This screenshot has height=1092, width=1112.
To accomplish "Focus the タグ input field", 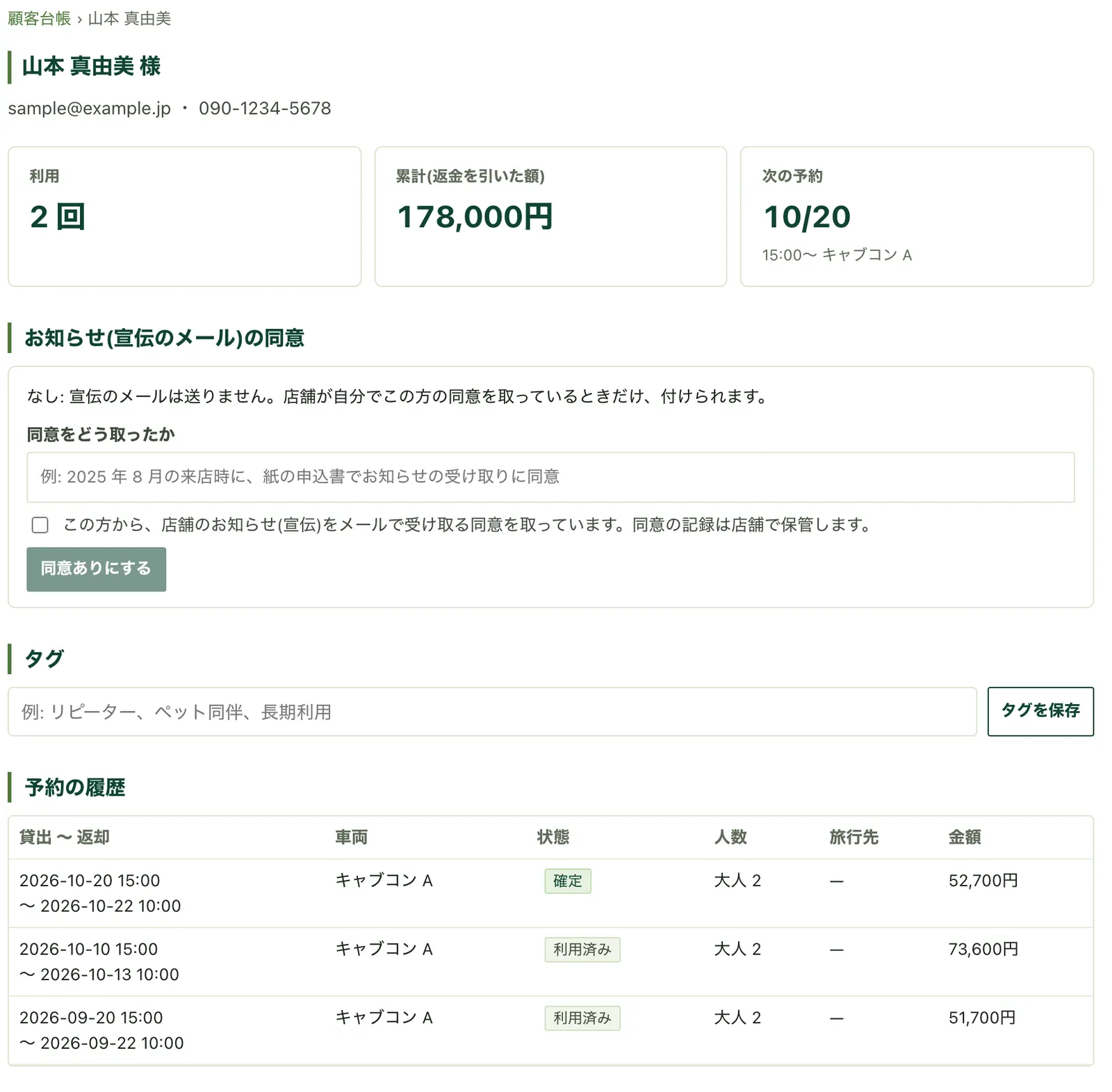I will (492, 712).
